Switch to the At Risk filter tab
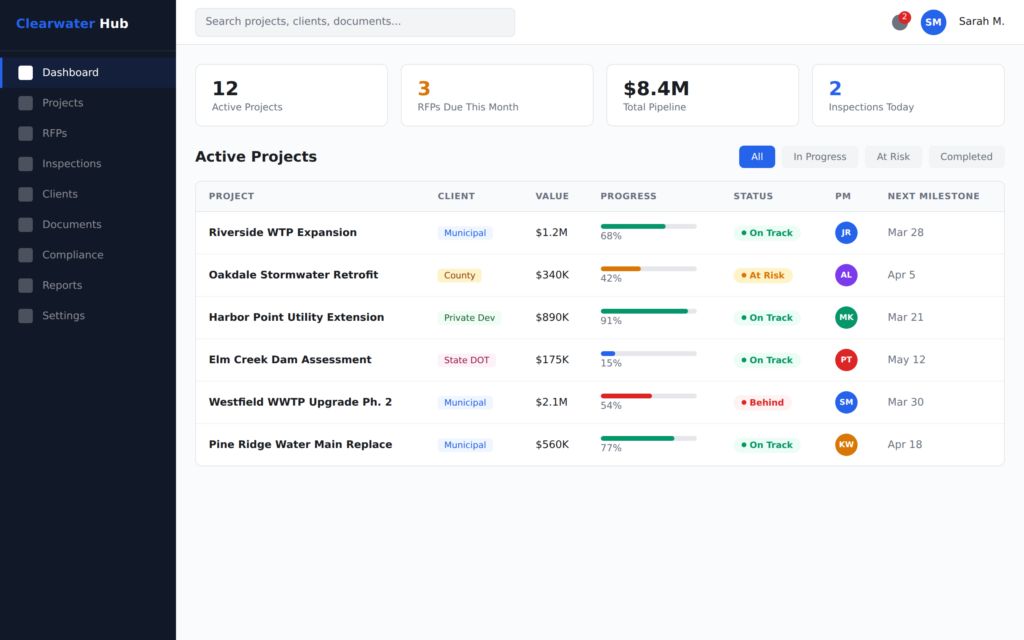 (893, 156)
